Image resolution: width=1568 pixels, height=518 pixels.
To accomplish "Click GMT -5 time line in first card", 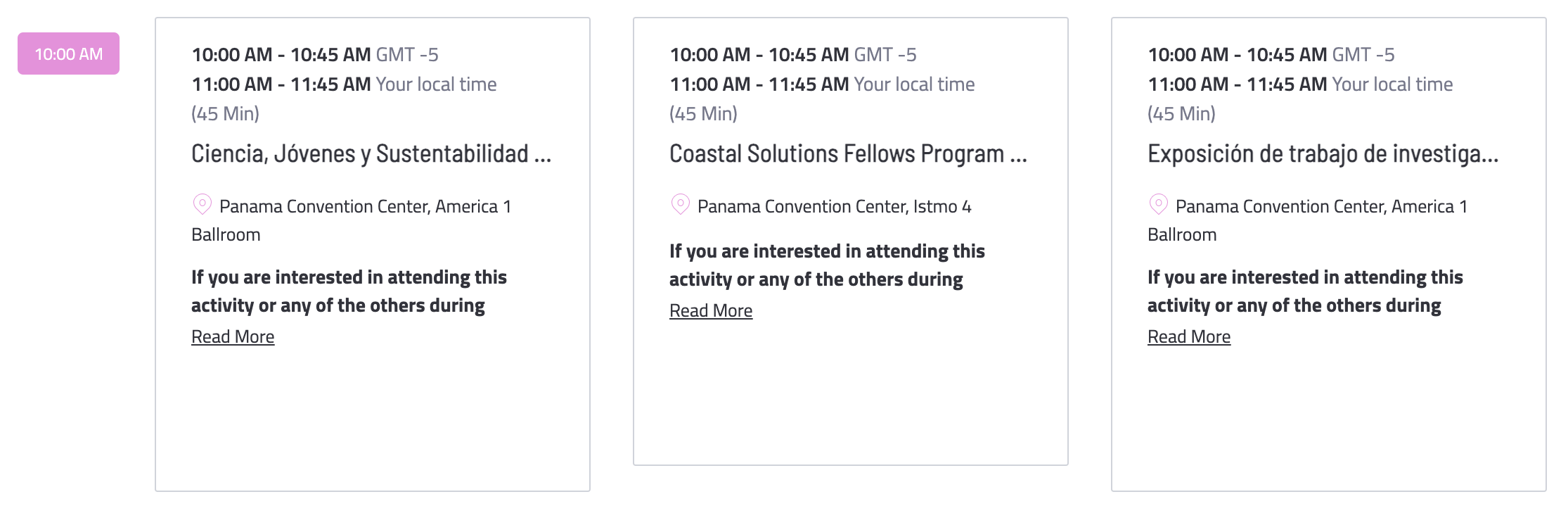I will [315, 54].
